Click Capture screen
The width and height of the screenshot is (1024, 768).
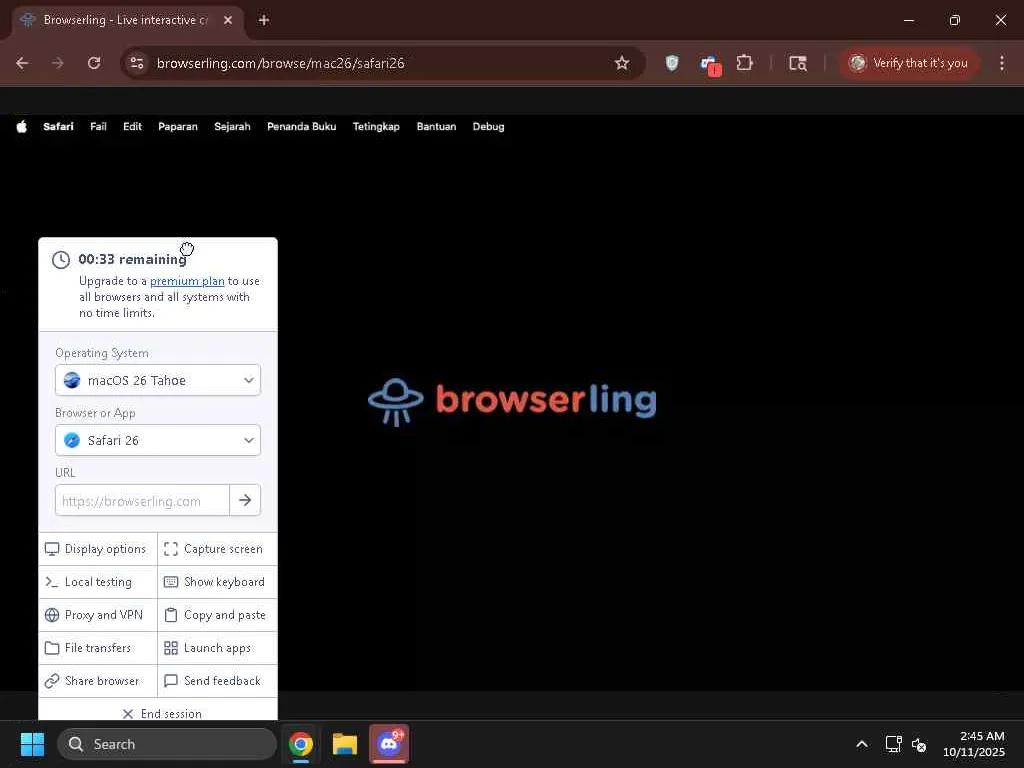point(217,549)
